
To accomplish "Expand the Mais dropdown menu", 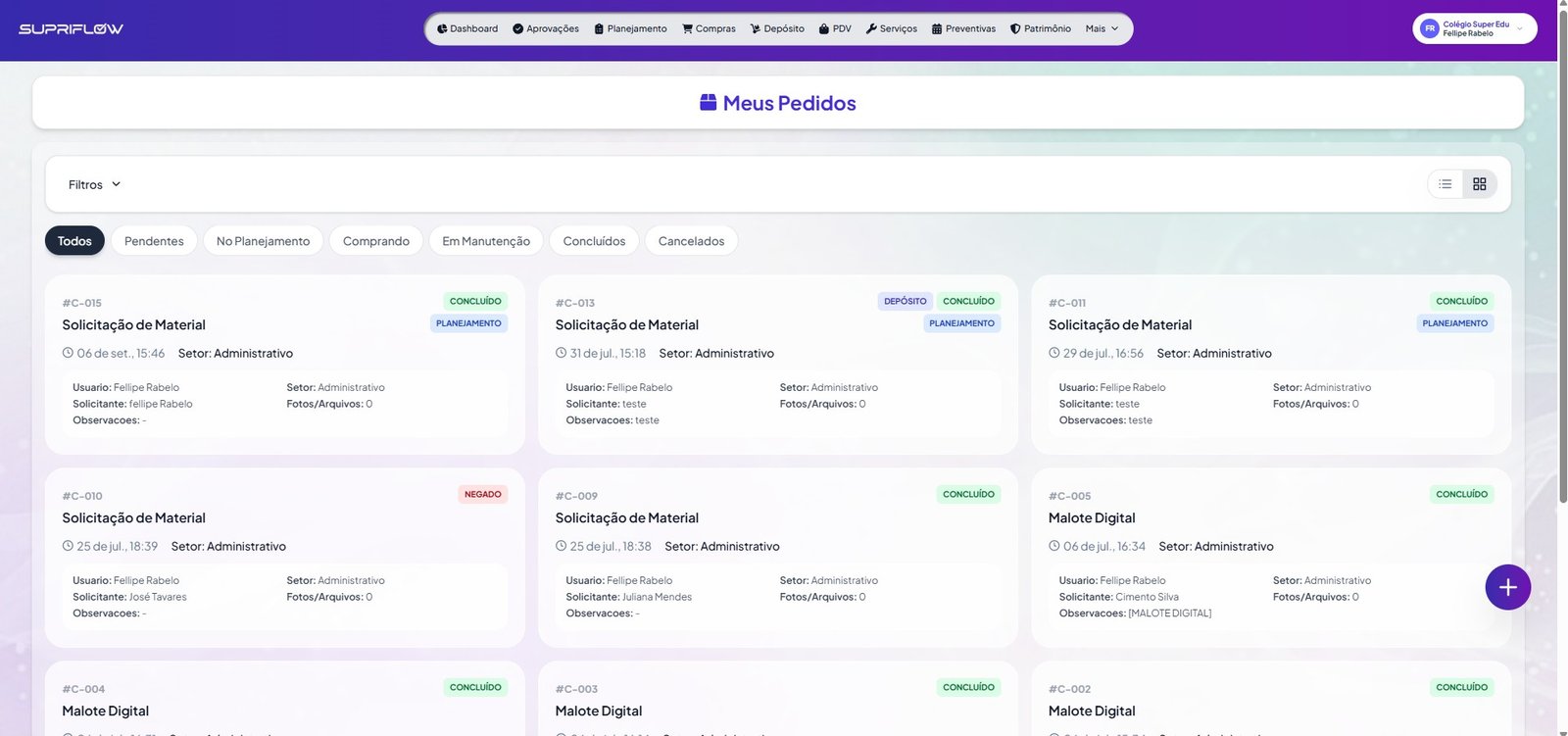I will point(1102,29).
